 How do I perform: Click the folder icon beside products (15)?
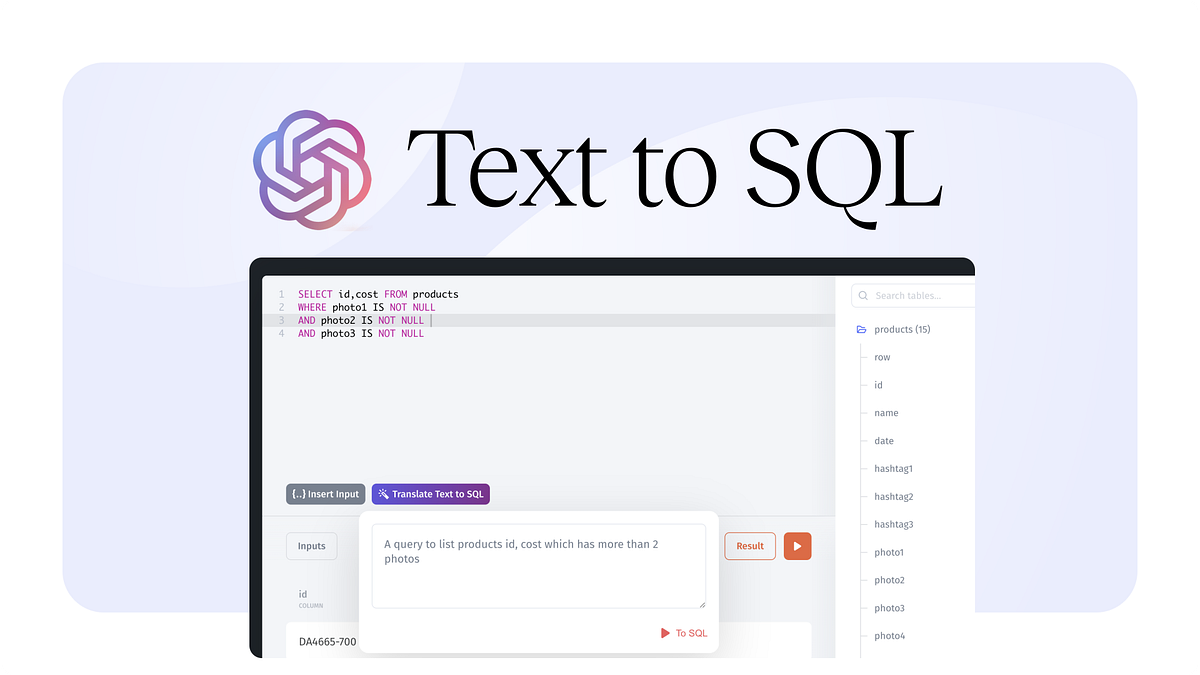[x=861, y=328]
